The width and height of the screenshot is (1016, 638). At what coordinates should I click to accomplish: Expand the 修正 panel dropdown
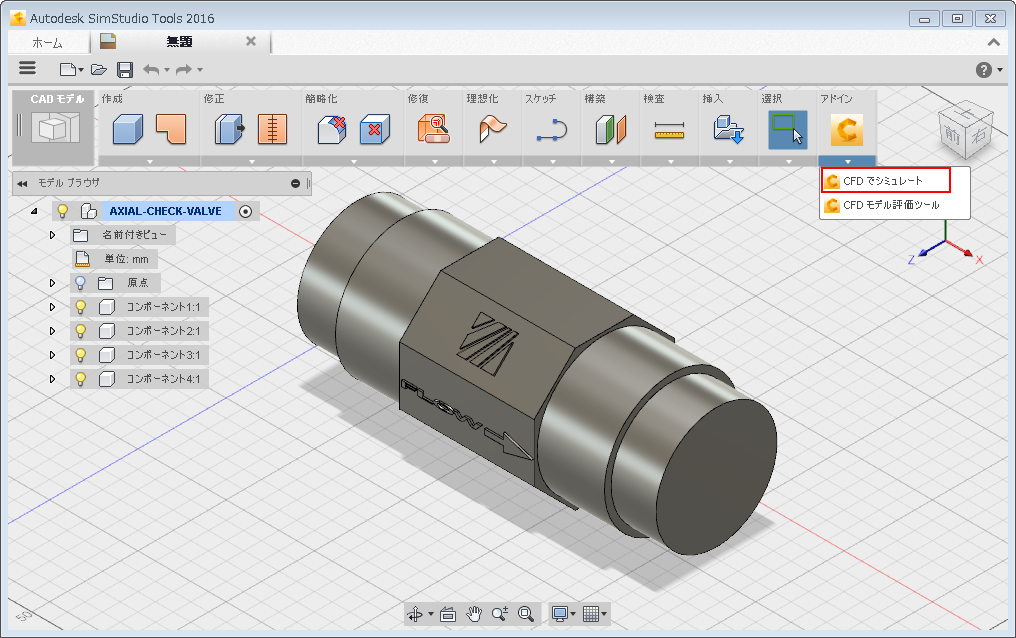click(251, 161)
